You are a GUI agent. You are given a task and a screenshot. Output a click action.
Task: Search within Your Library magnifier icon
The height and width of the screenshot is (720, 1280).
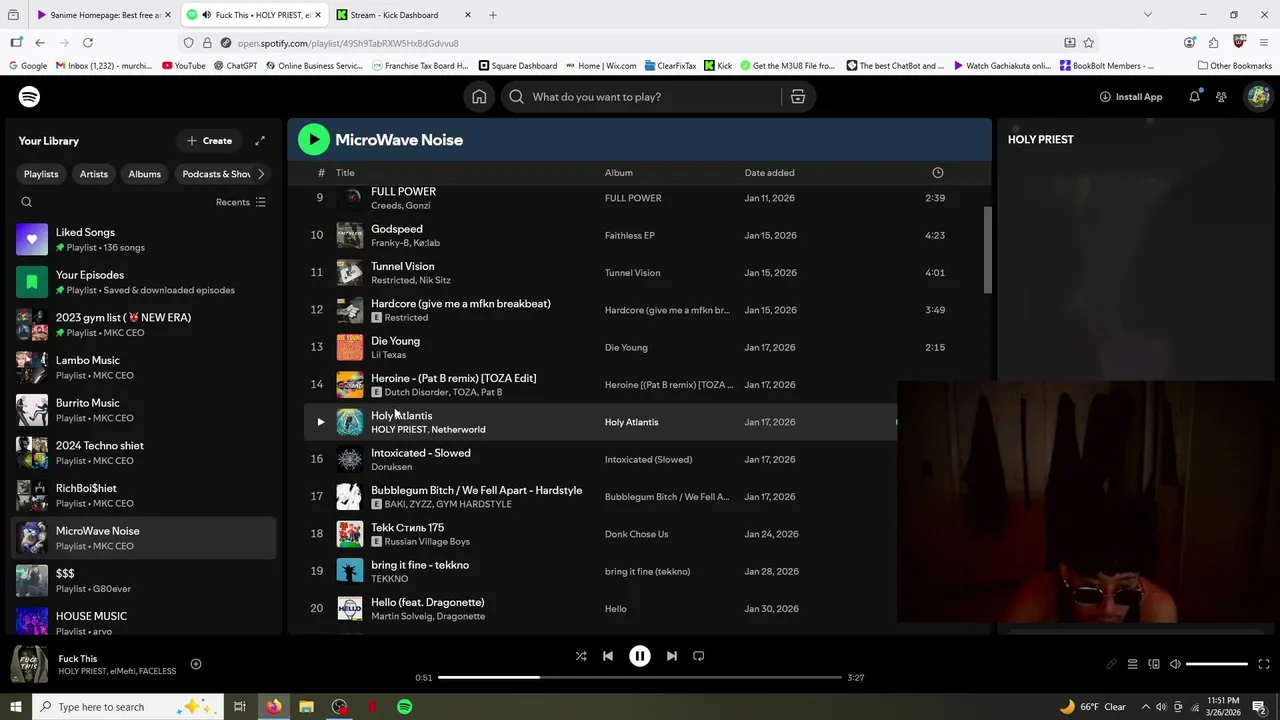(27, 202)
